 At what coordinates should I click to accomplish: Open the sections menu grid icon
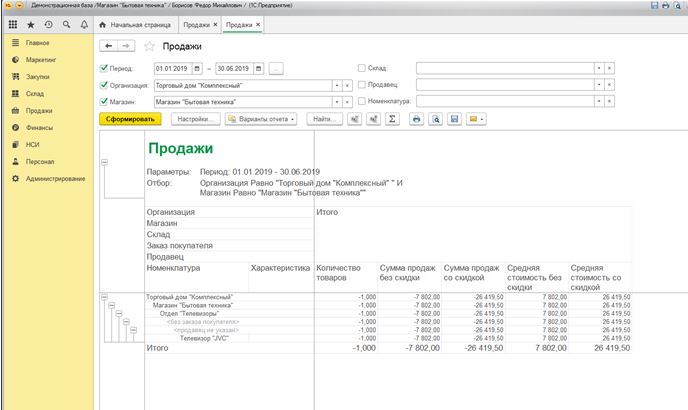[13, 23]
